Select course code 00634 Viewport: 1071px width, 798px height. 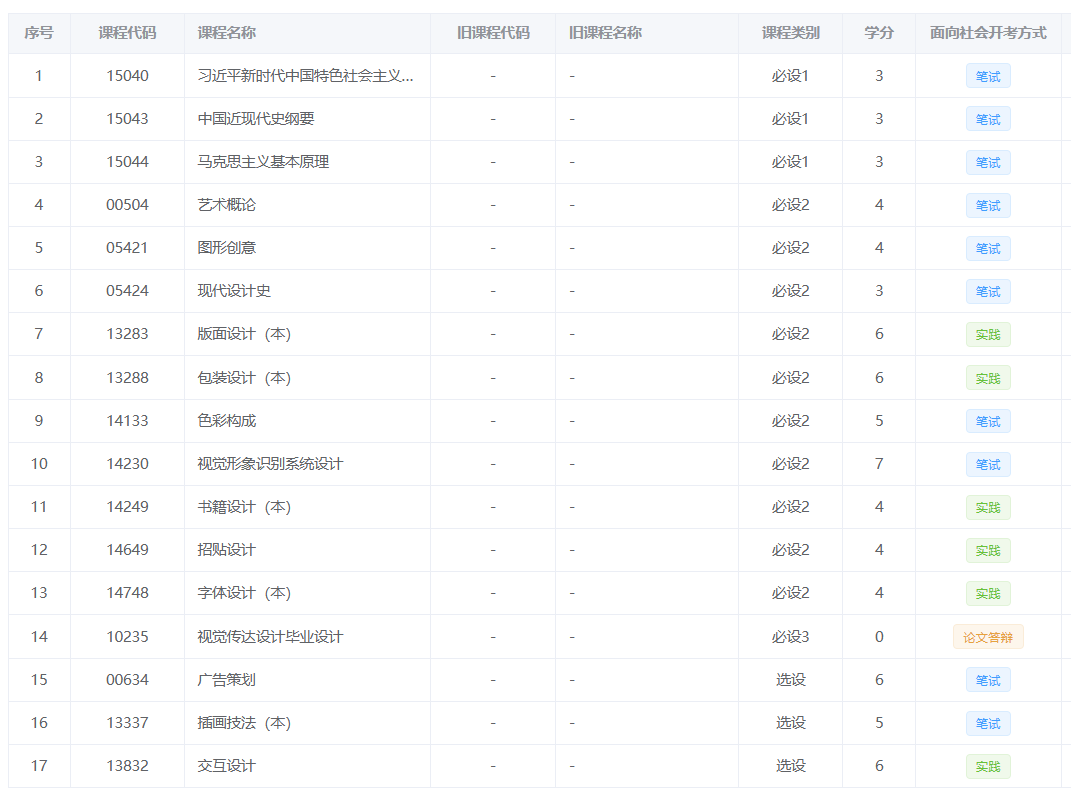pyautogui.click(x=127, y=680)
